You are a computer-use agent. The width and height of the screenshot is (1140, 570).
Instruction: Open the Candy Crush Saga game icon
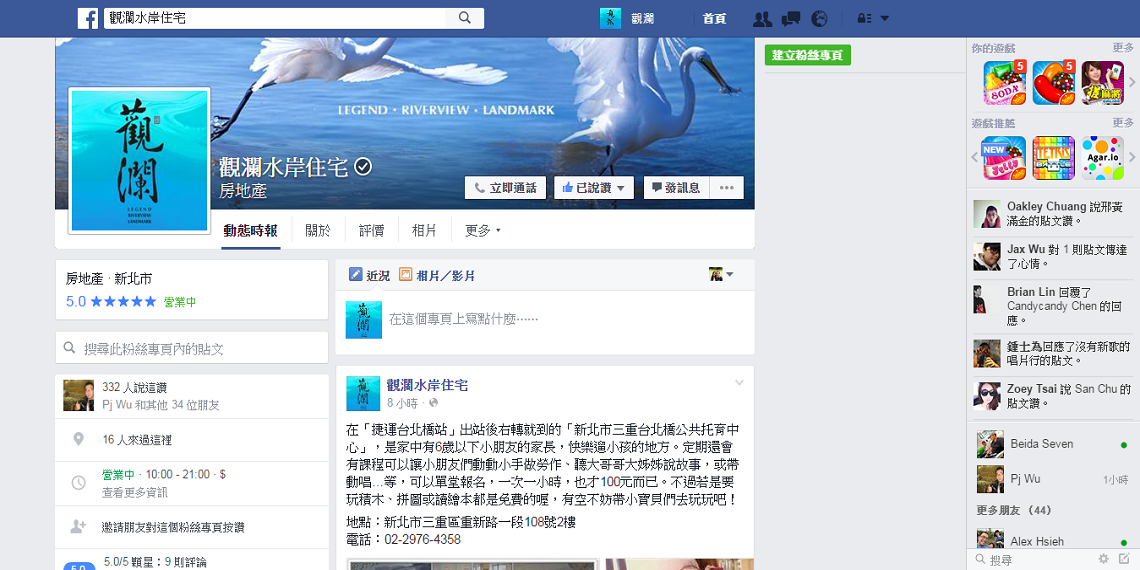(1053, 83)
